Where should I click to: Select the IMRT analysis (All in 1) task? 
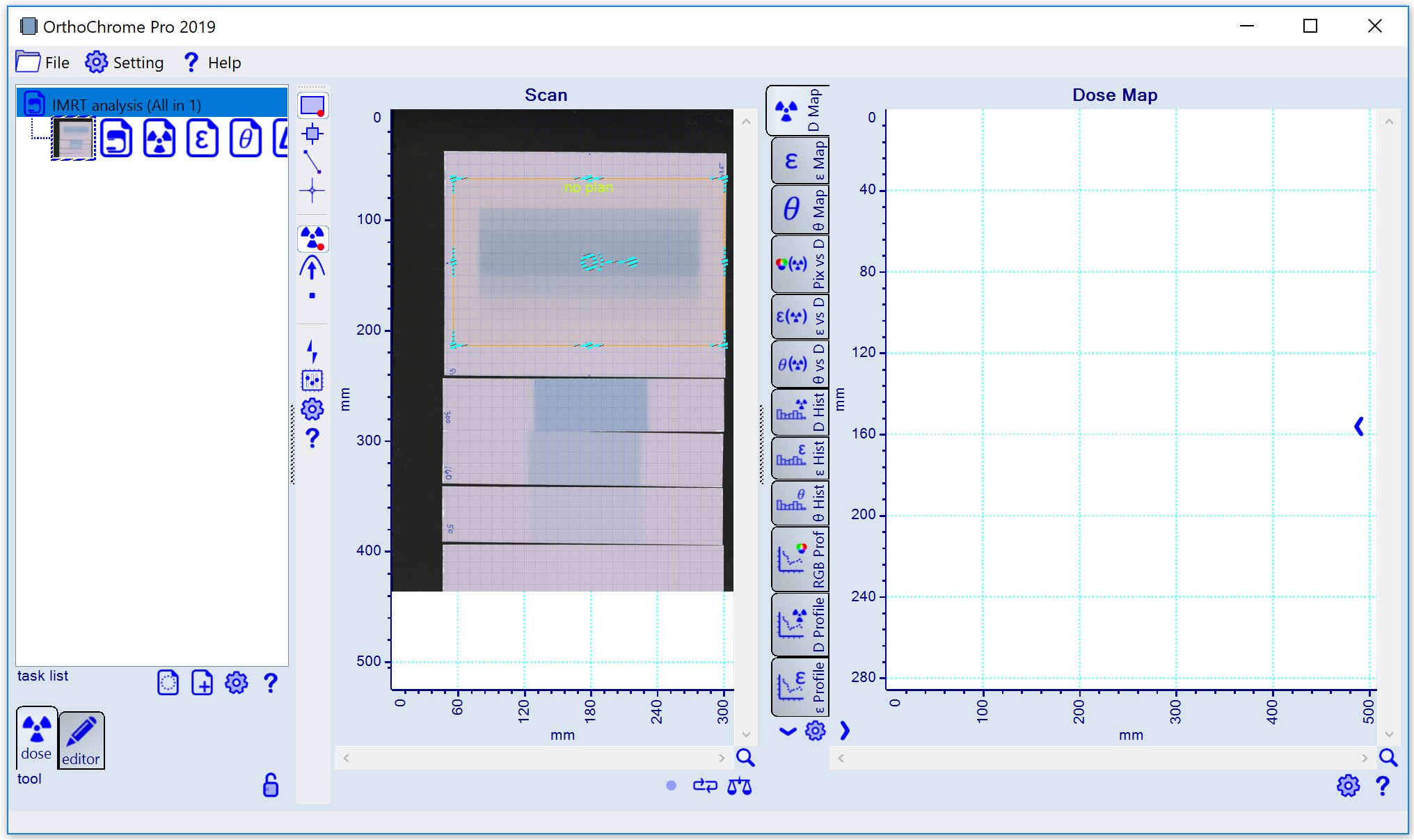[127, 105]
